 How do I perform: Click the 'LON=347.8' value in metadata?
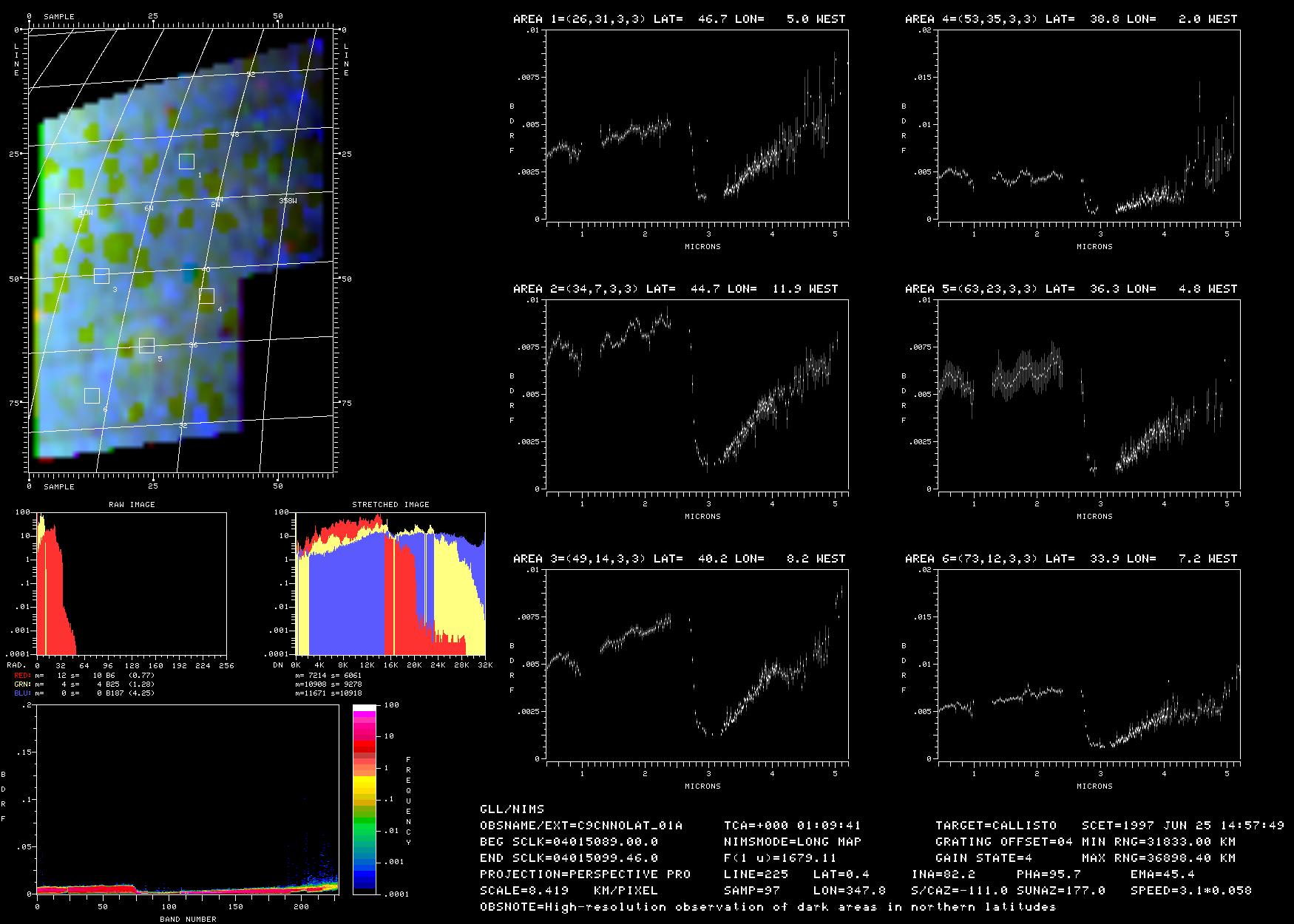coord(850,891)
